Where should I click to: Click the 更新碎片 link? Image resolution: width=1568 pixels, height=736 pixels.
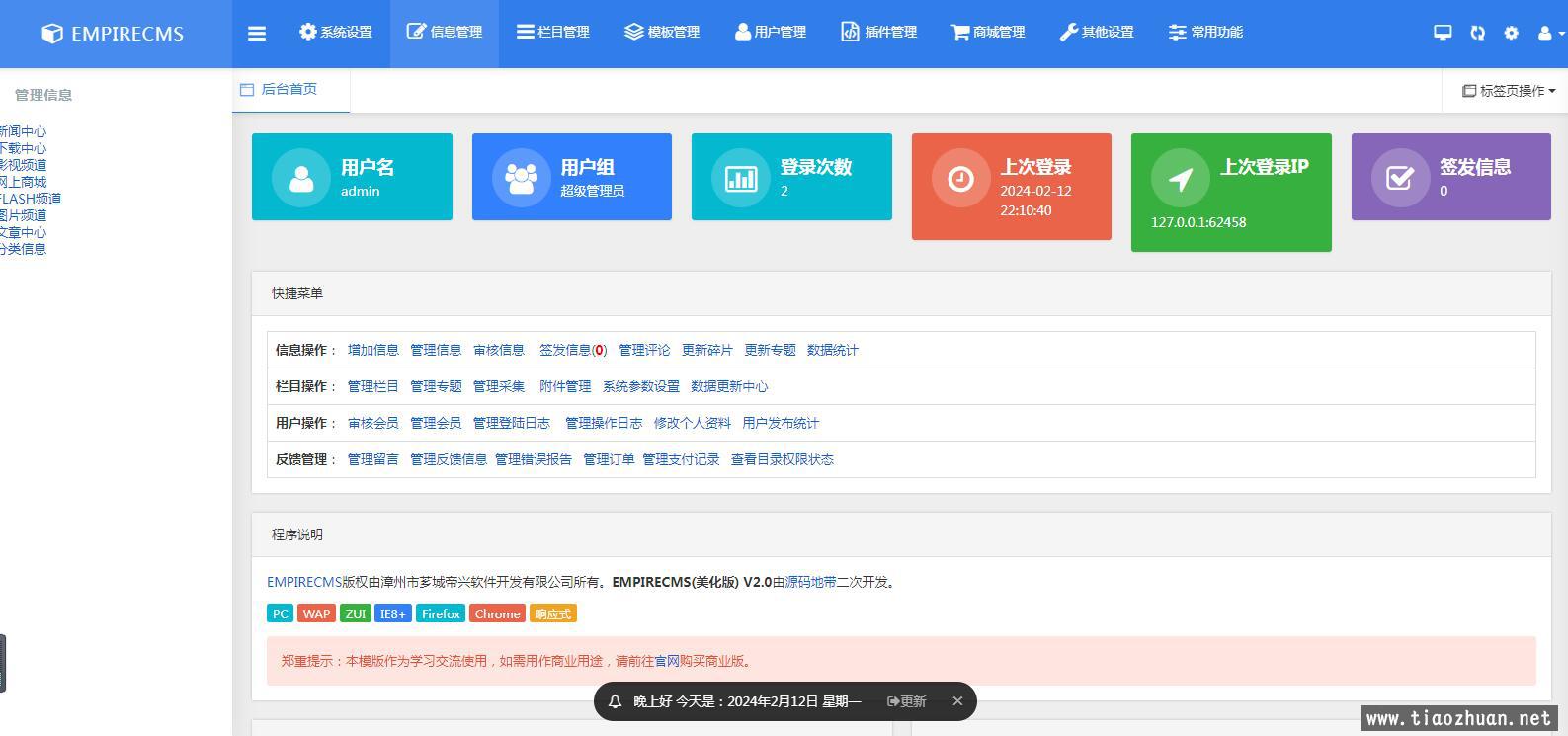[707, 350]
